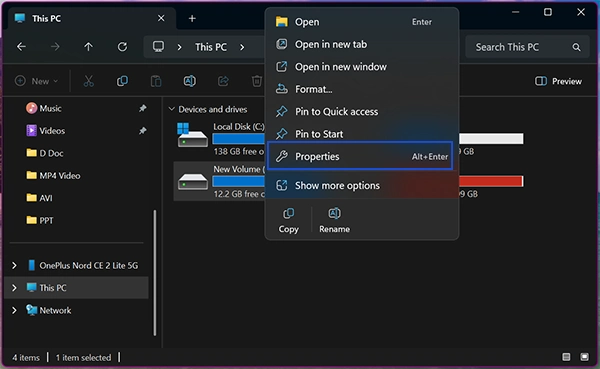
Task: Toggle the Preview pane
Action: tap(558, 81)
